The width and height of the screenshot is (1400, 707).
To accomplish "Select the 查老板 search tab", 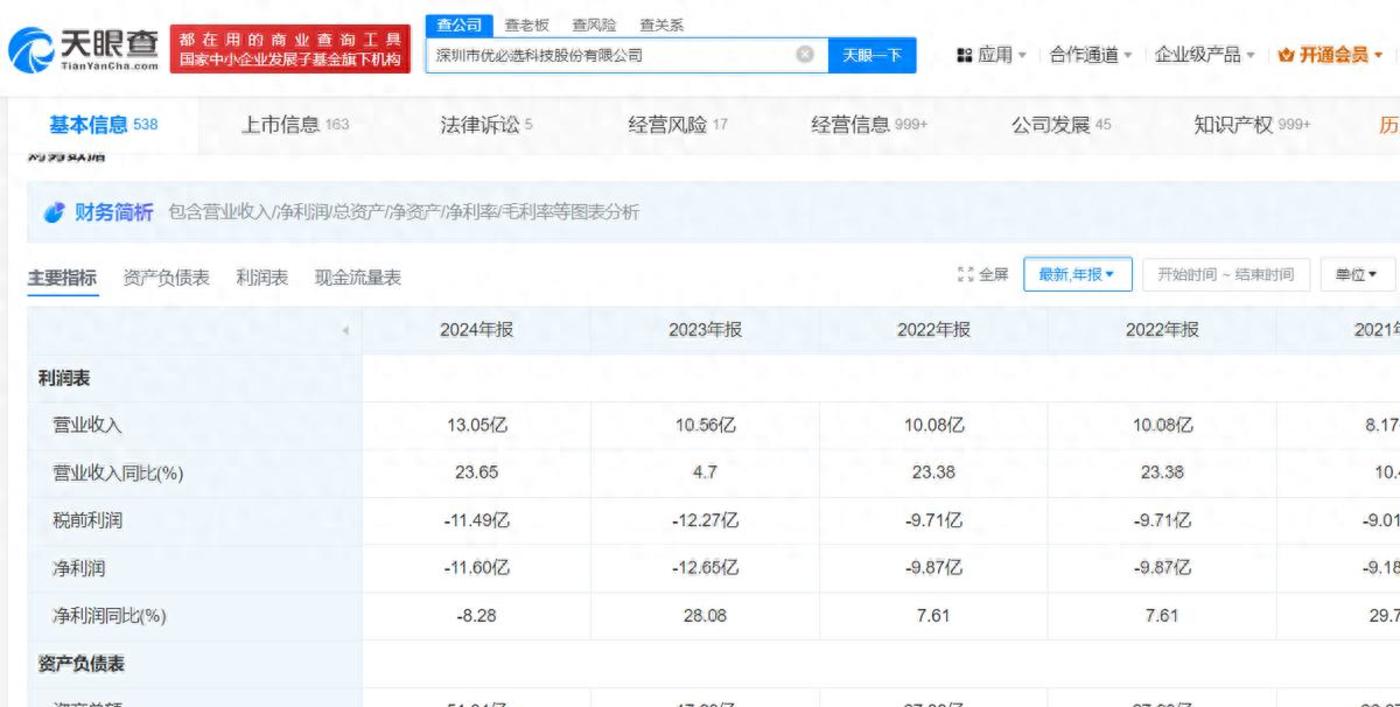I will (x=526, y=25).
